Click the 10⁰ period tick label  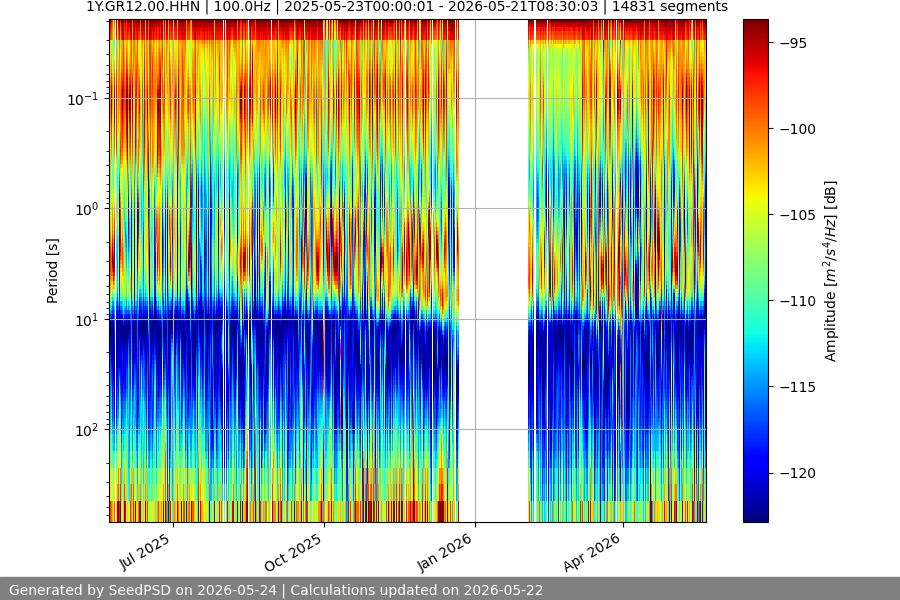pyautogui.click(x=87, y=209)
